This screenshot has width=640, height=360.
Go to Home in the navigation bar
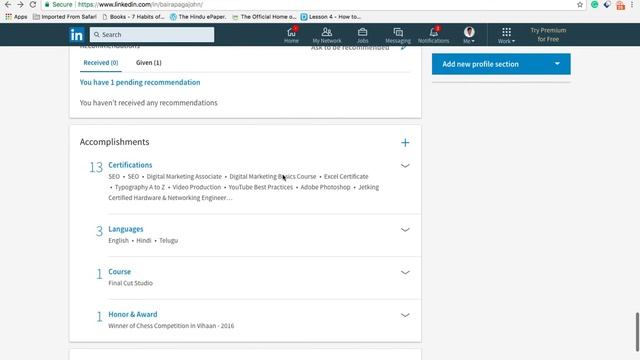pyautogui.click(x=291, y=35)
